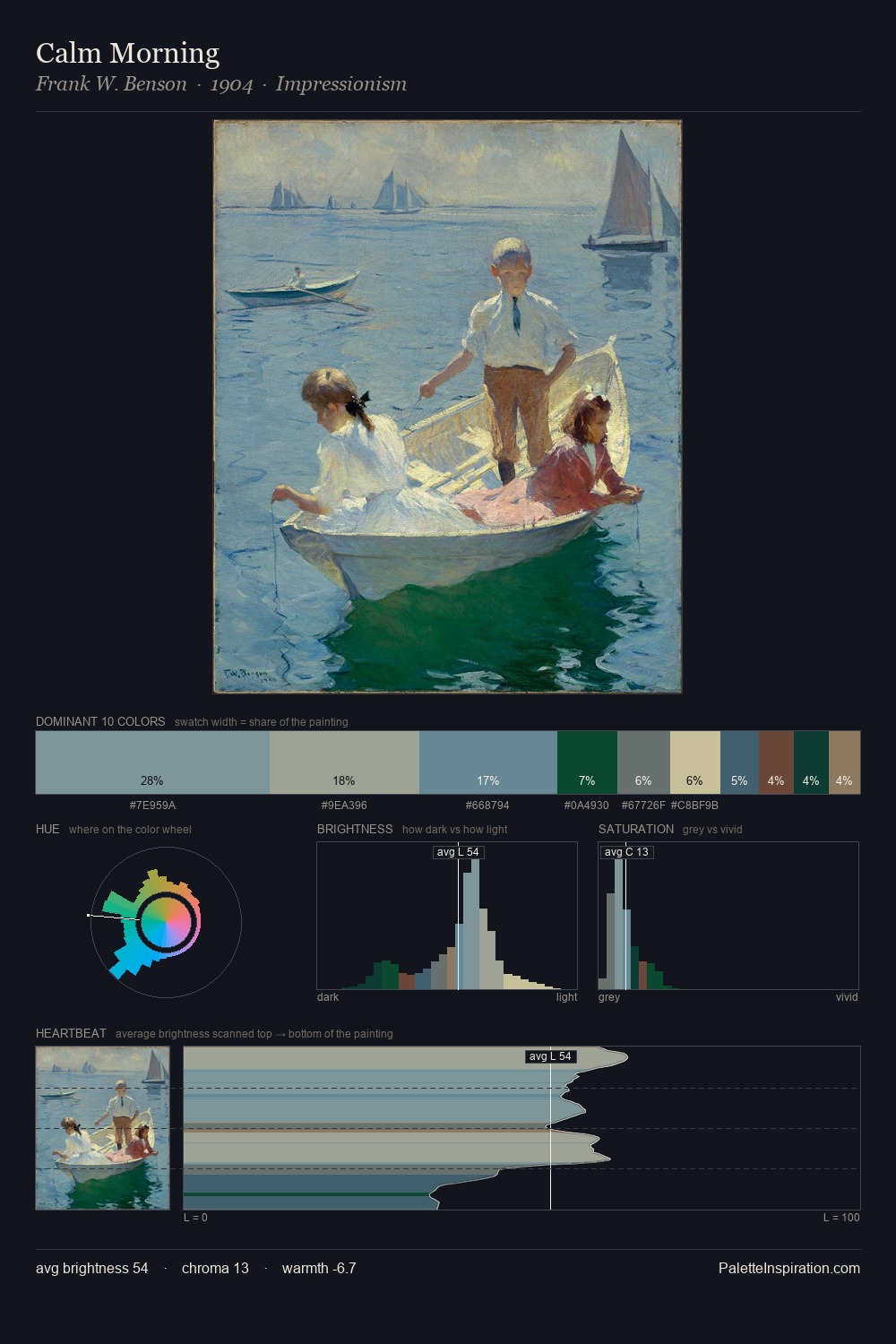
Task: Click the 'HUE' section heading
Action: coord(47,829)
